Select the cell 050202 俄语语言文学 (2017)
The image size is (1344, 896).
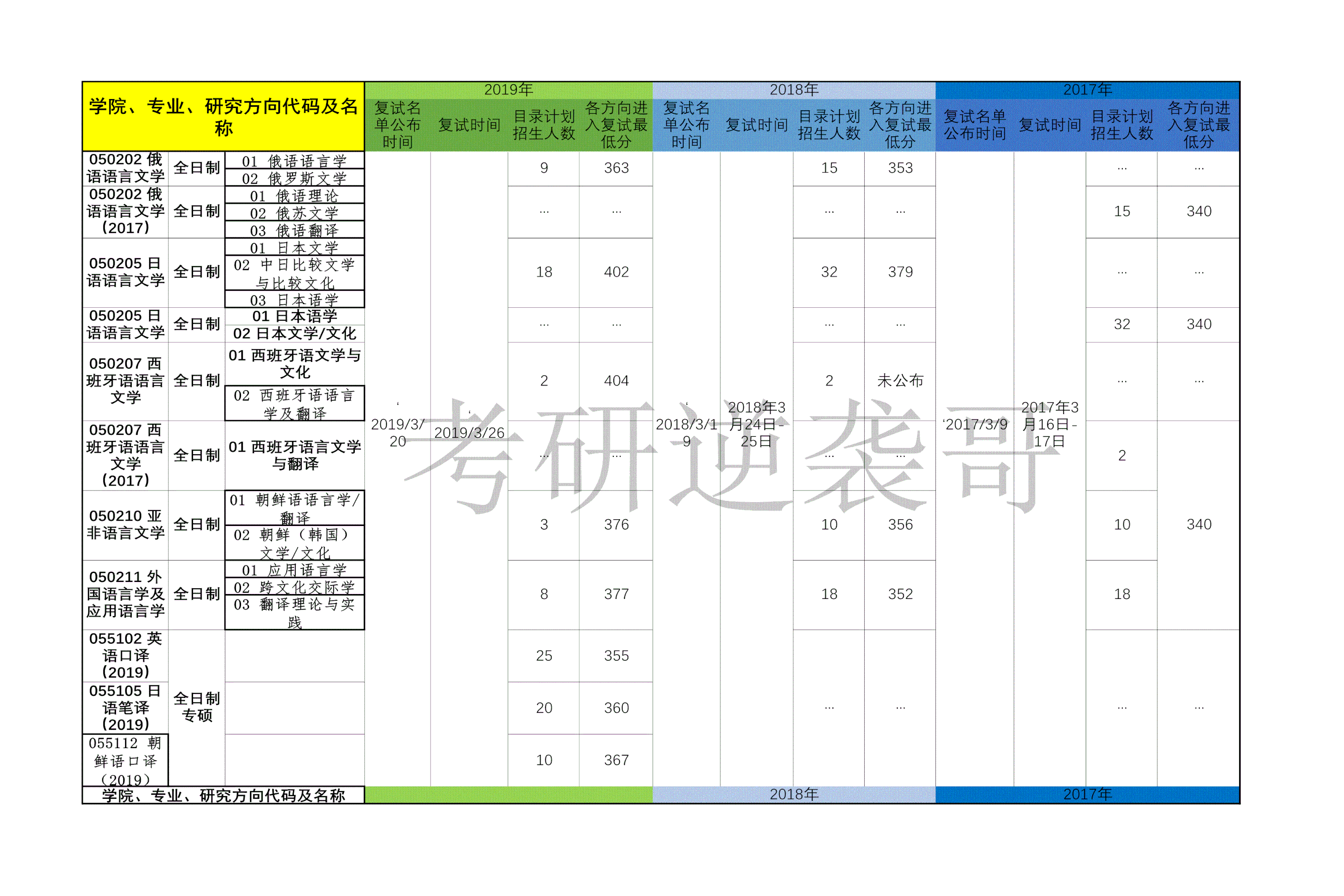pyautogui.click(x=126, y=211)
